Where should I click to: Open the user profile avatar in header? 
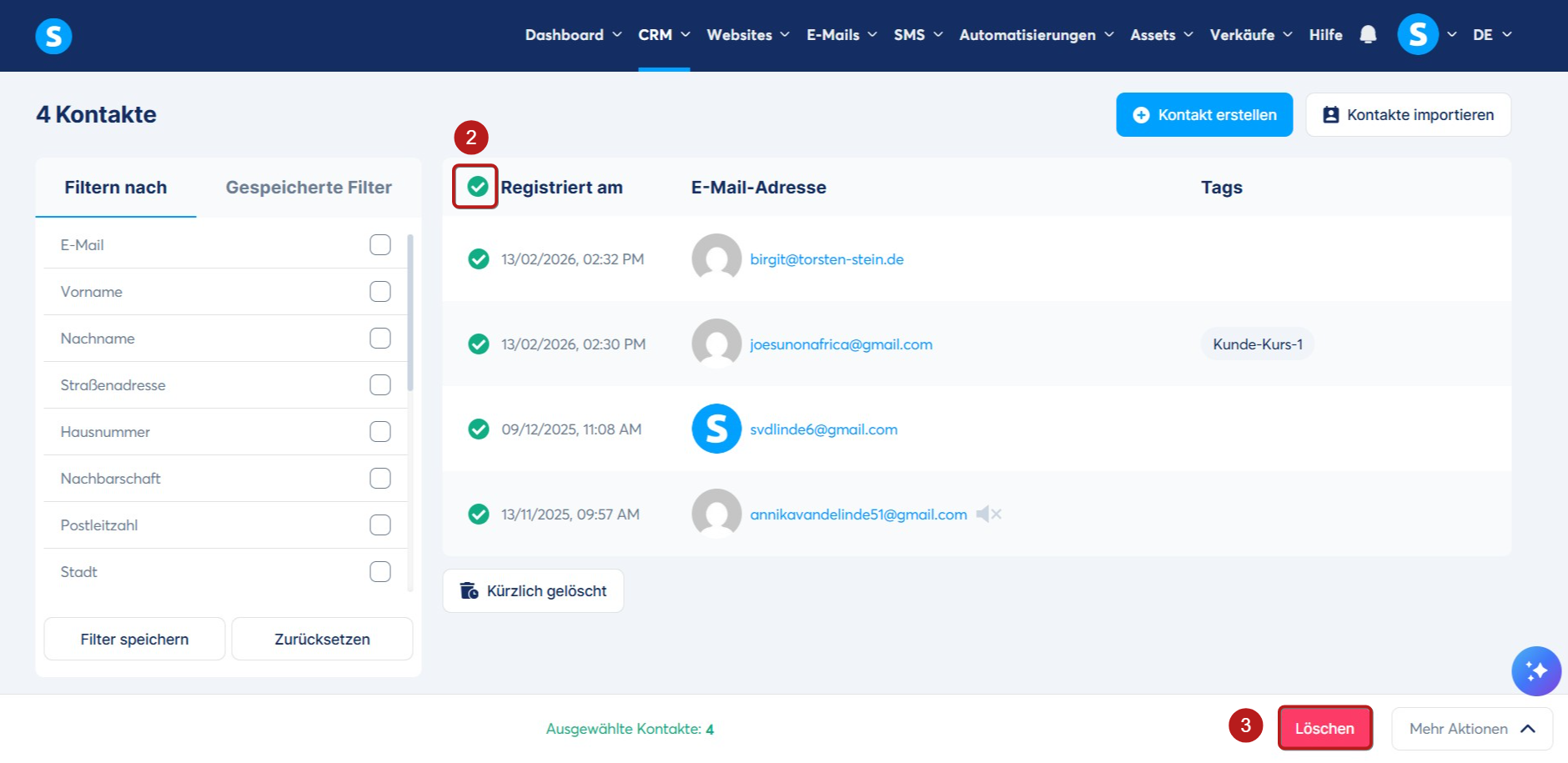(1418, 35)
